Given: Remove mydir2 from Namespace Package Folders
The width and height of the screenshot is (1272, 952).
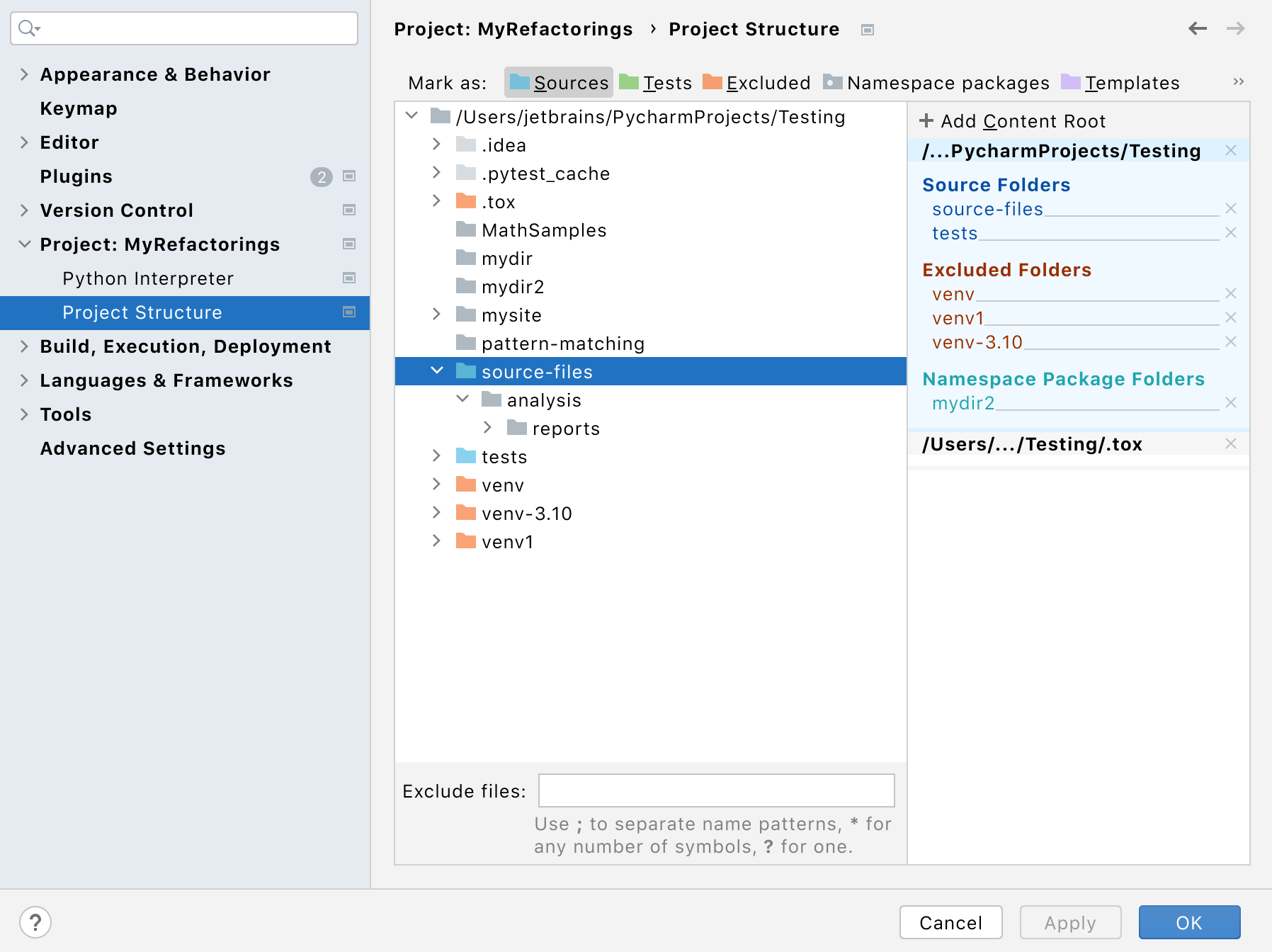Looking at the screenshot, I should click(1231, 403).
